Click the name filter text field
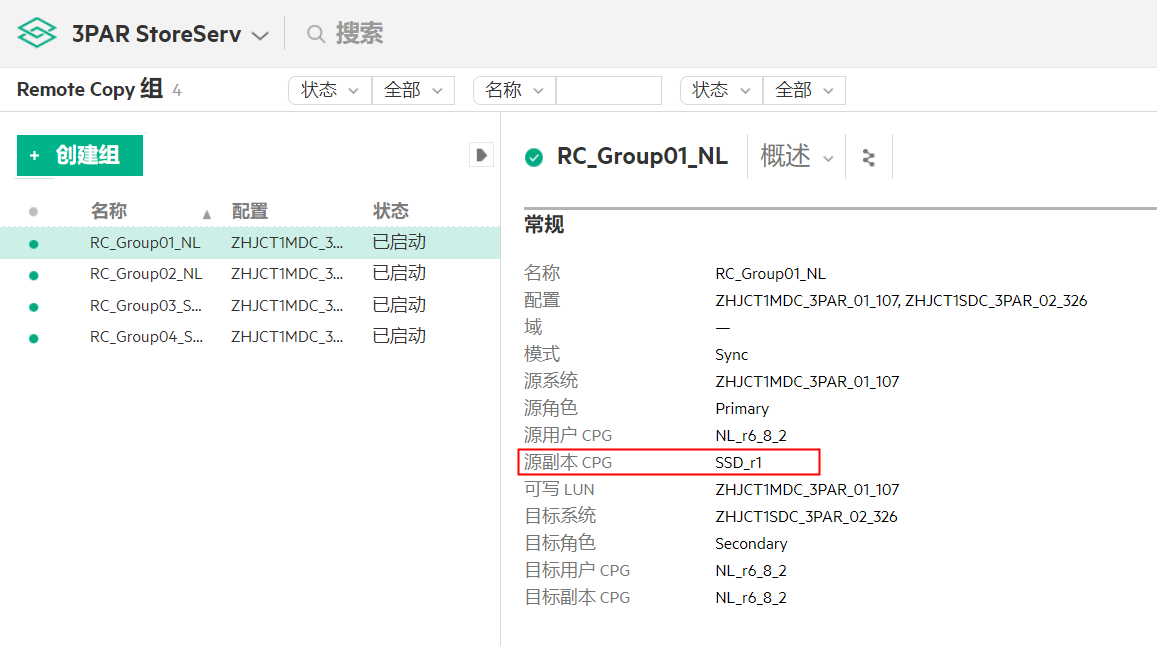The width and height of the screenshot is (1157, 646). click(609, 90)
